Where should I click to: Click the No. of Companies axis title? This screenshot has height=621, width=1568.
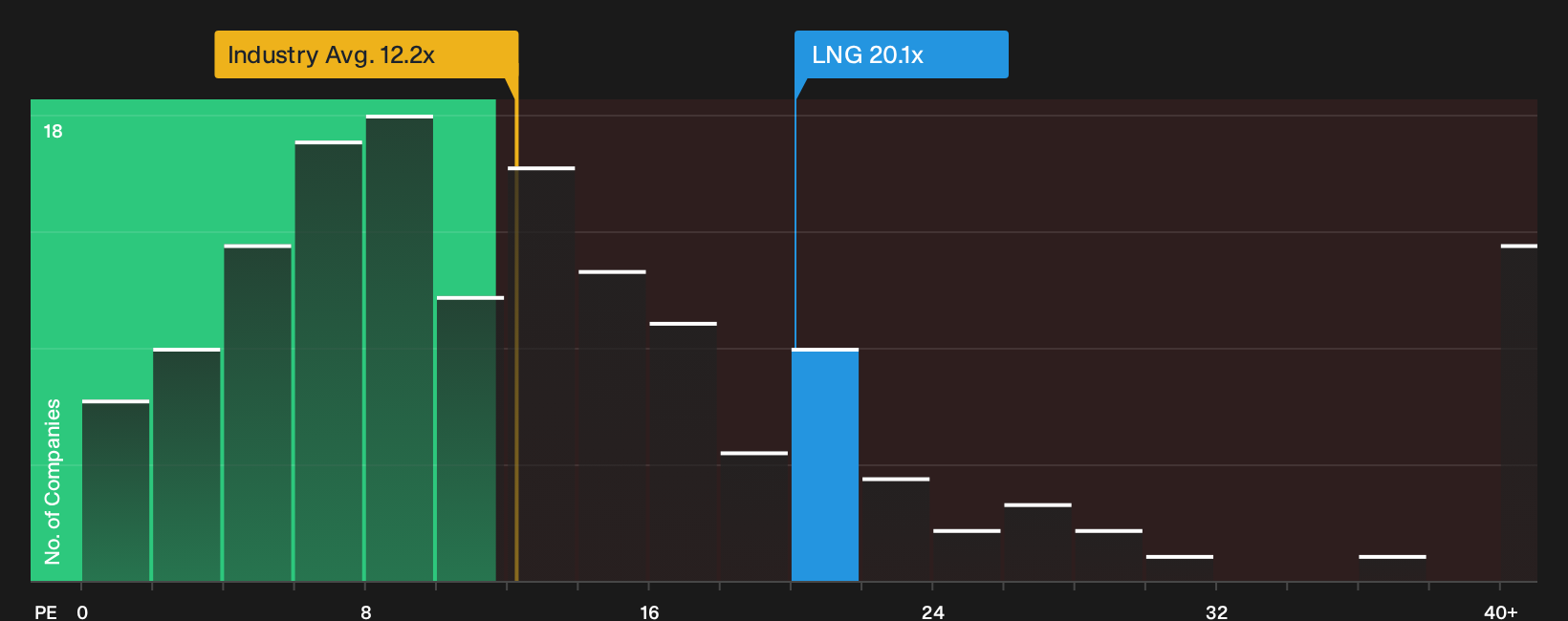(53, 482)
